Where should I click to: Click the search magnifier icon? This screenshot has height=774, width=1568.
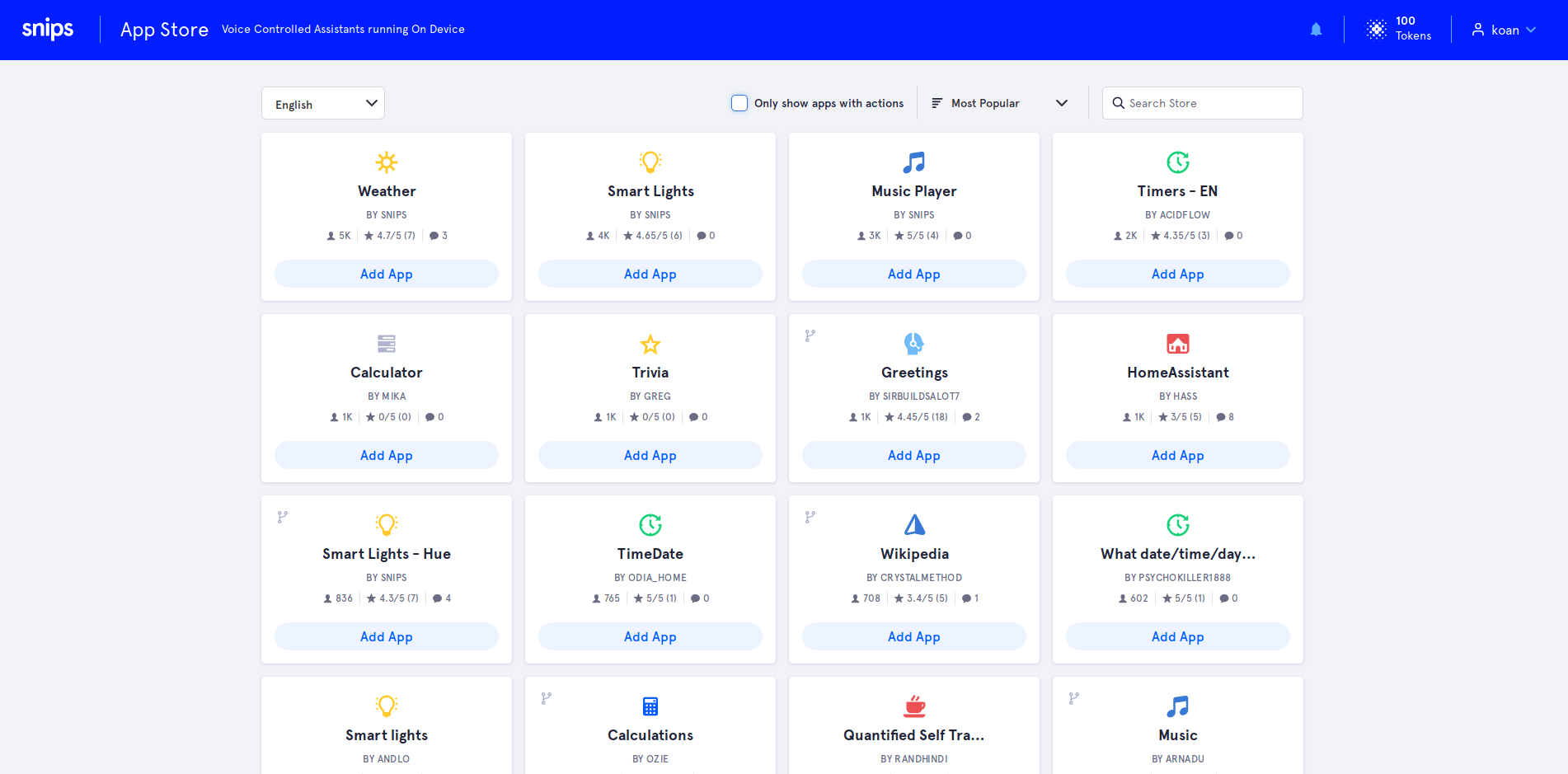point(1119,103)
